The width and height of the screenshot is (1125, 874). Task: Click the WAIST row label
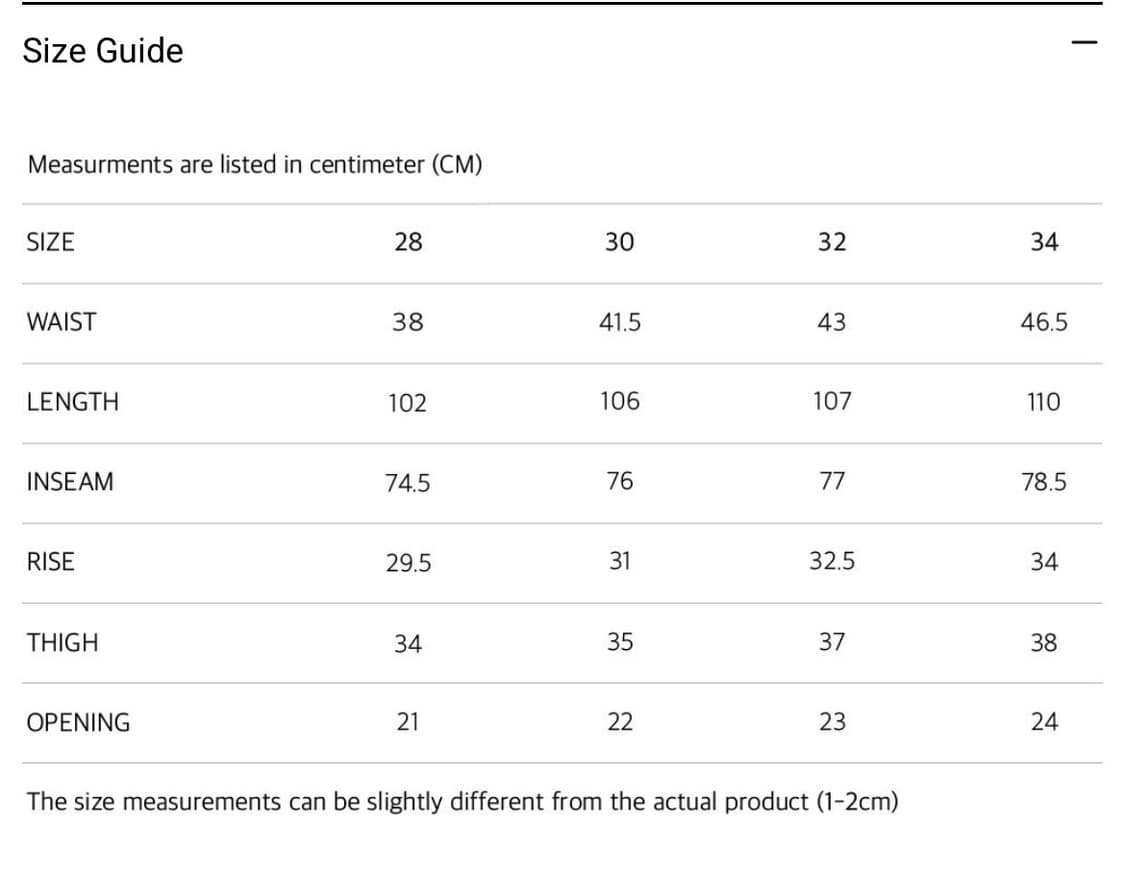click(x=62, y=322)
